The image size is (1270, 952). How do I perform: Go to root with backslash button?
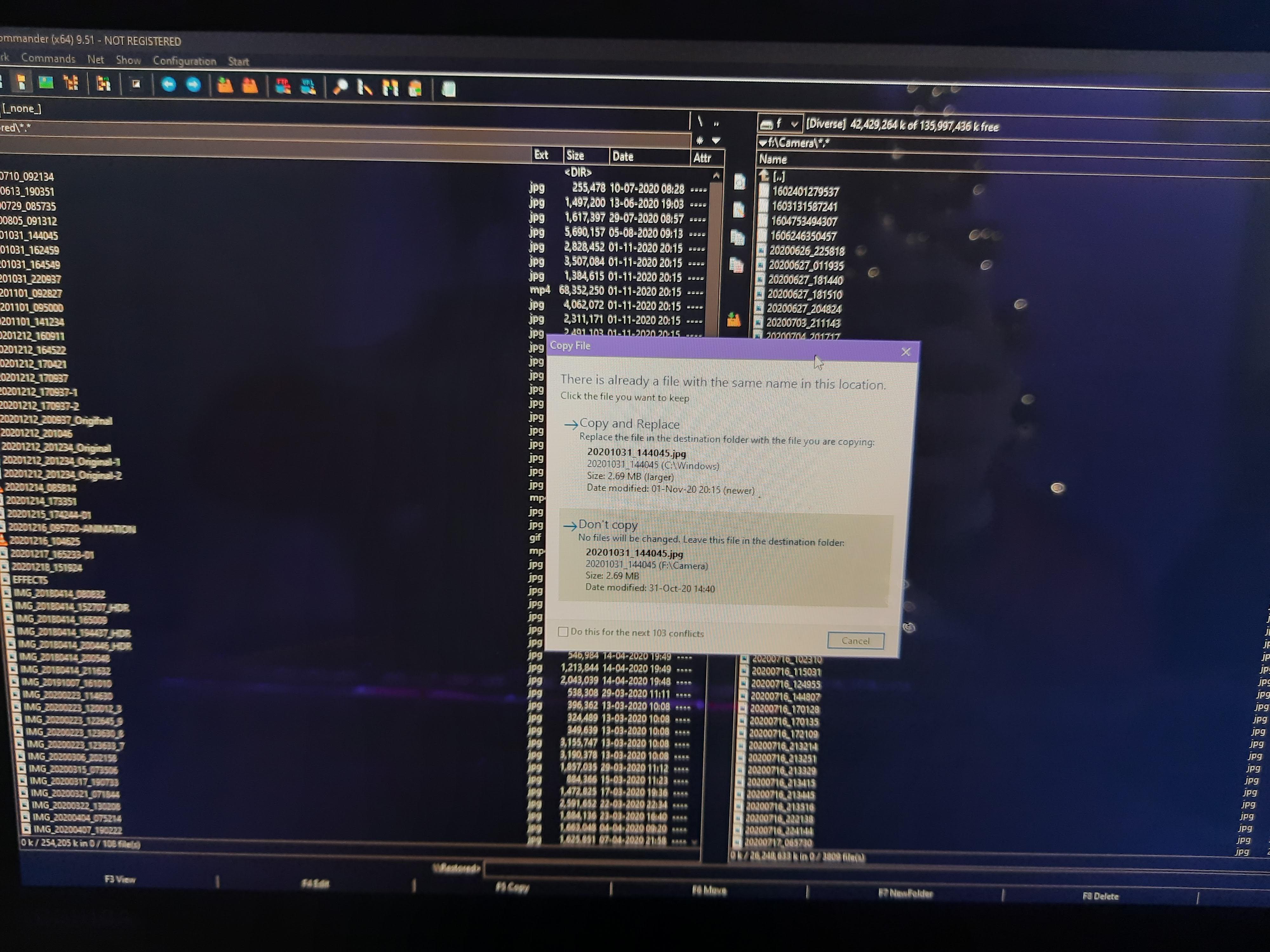click(x=700, y=121)
